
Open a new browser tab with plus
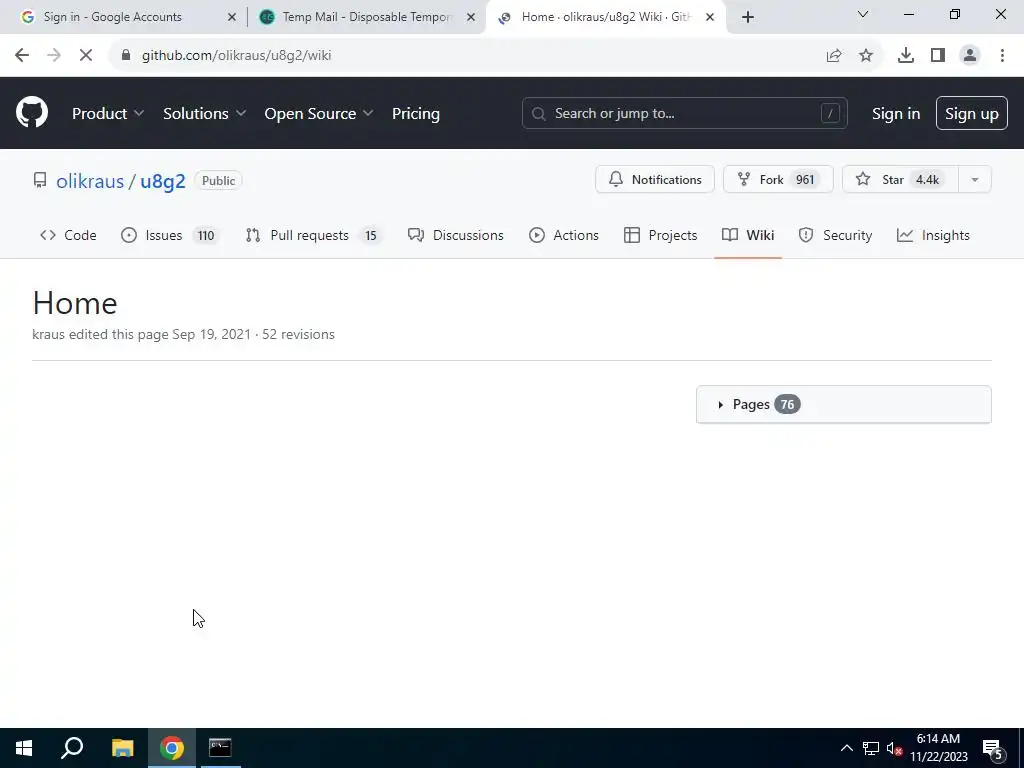[748, 17]
